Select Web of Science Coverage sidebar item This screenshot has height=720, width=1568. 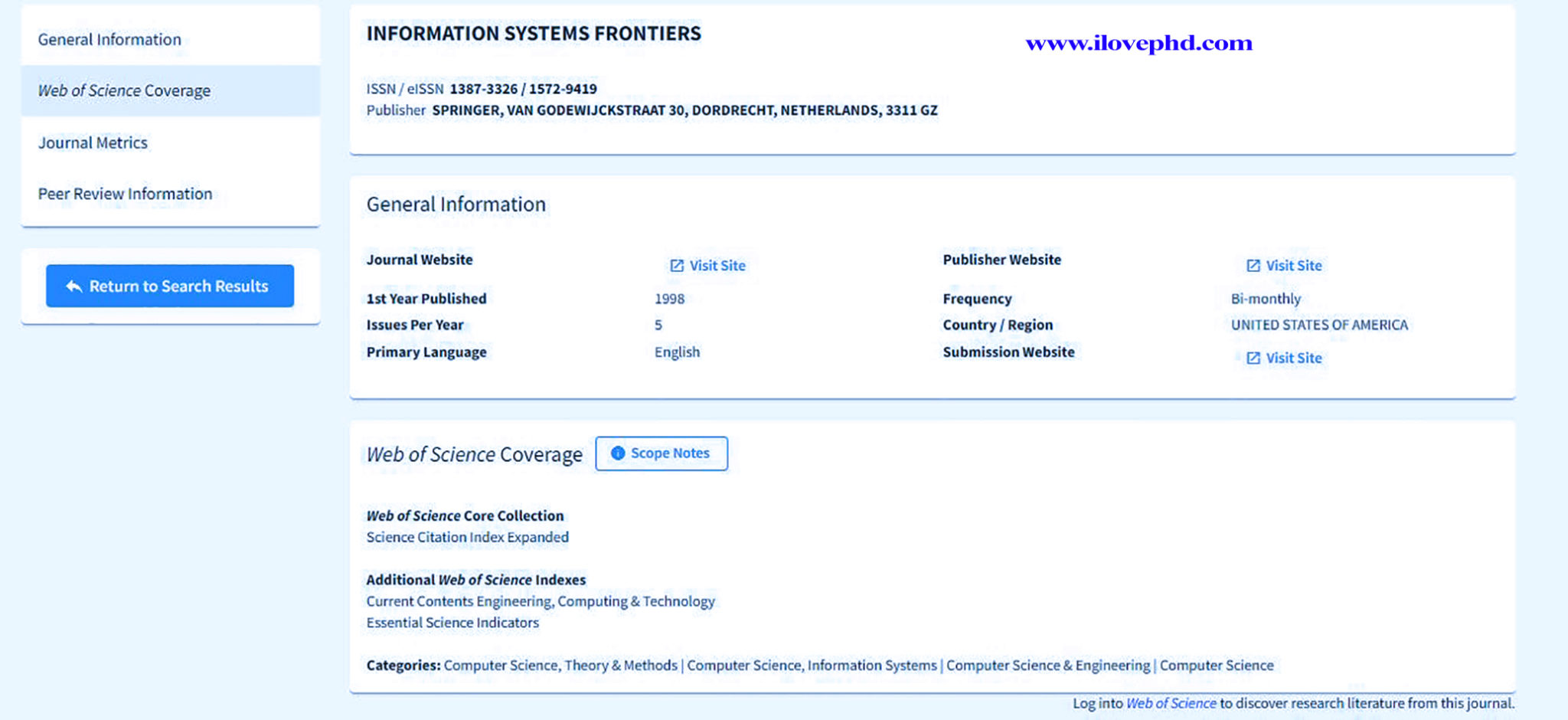click(170, 90)
